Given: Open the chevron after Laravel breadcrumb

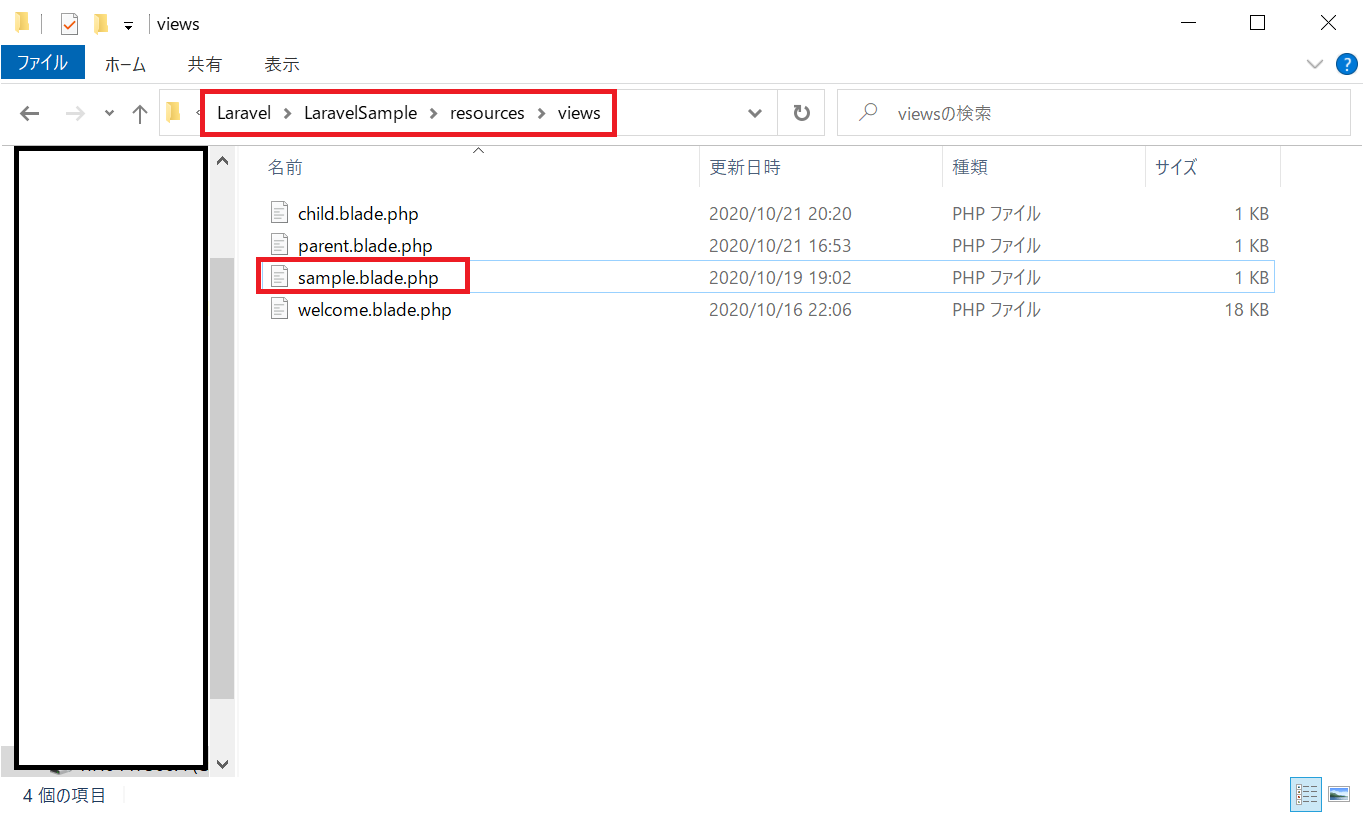Looking at the screenshot, I should pos(287,113).
